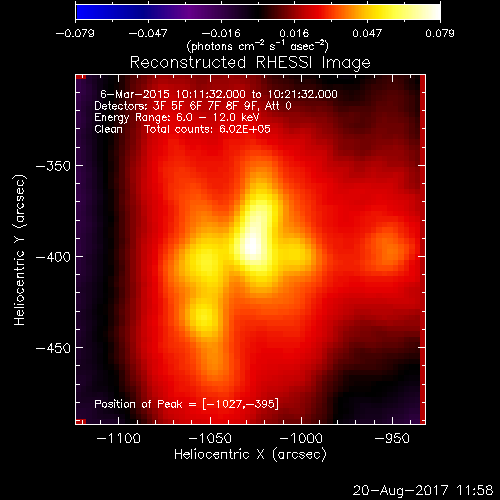Screen dimensions: 500x500
Task: Click the X-axis tick label -1050
Action: 210,438
